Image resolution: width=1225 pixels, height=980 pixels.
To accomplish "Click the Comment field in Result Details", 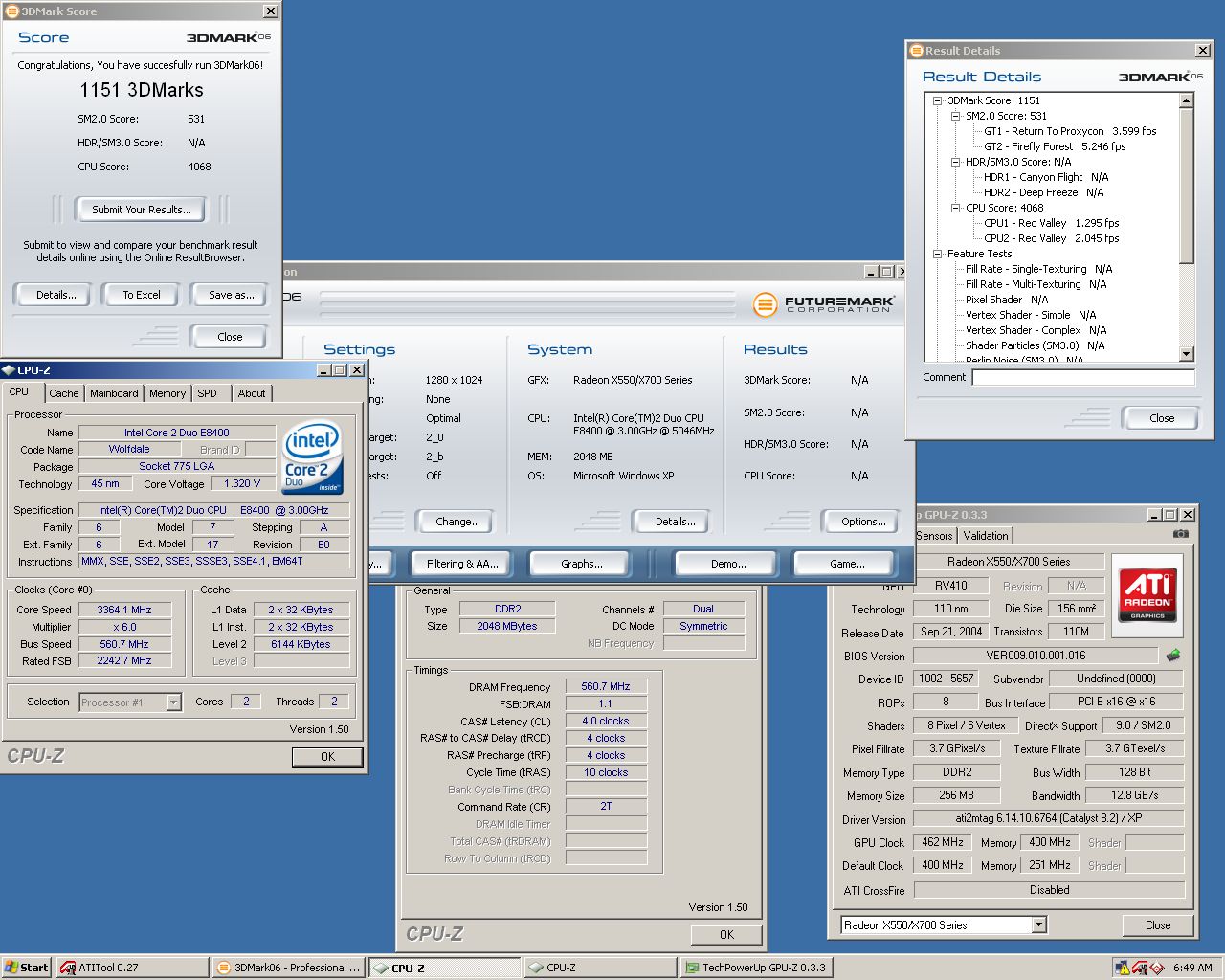I will click(1083, 377).
